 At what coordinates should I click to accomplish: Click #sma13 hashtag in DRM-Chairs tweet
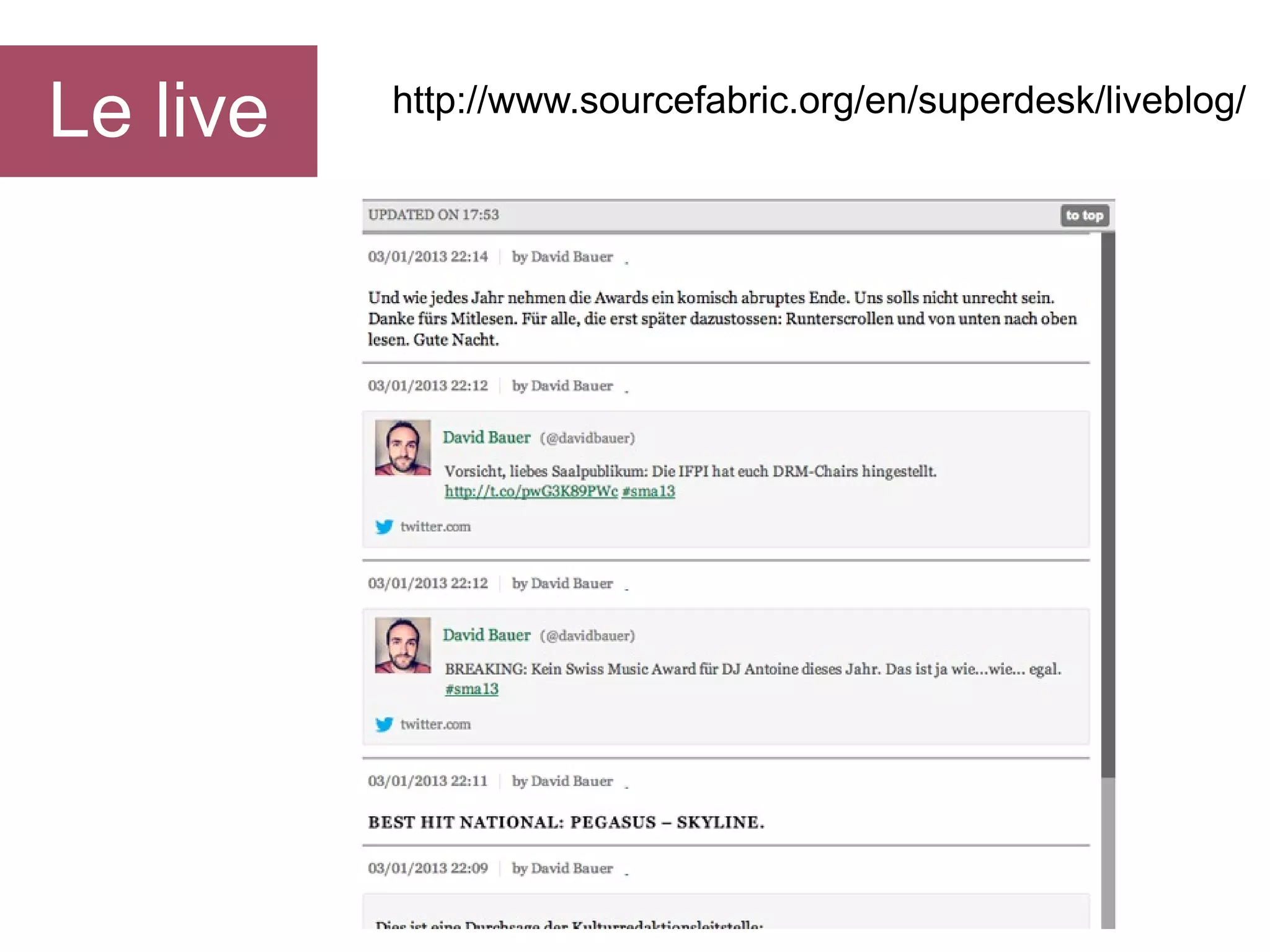[x=648, y=491]
